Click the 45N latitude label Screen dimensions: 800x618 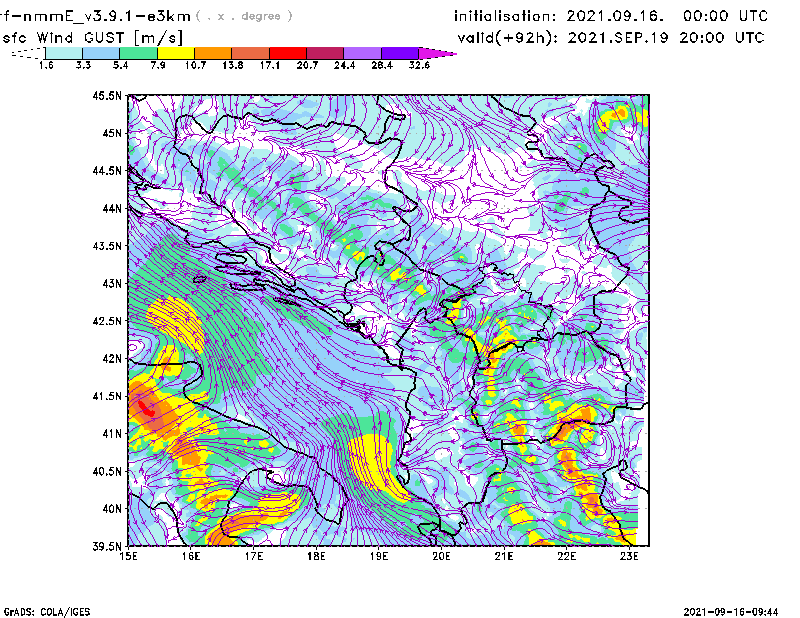(112, 133)
